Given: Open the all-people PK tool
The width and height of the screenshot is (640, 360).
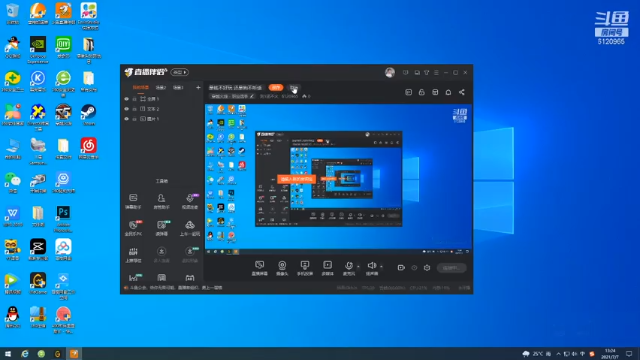Looking at the screenshot, I should pyautogui.click(x=133, y=228).
